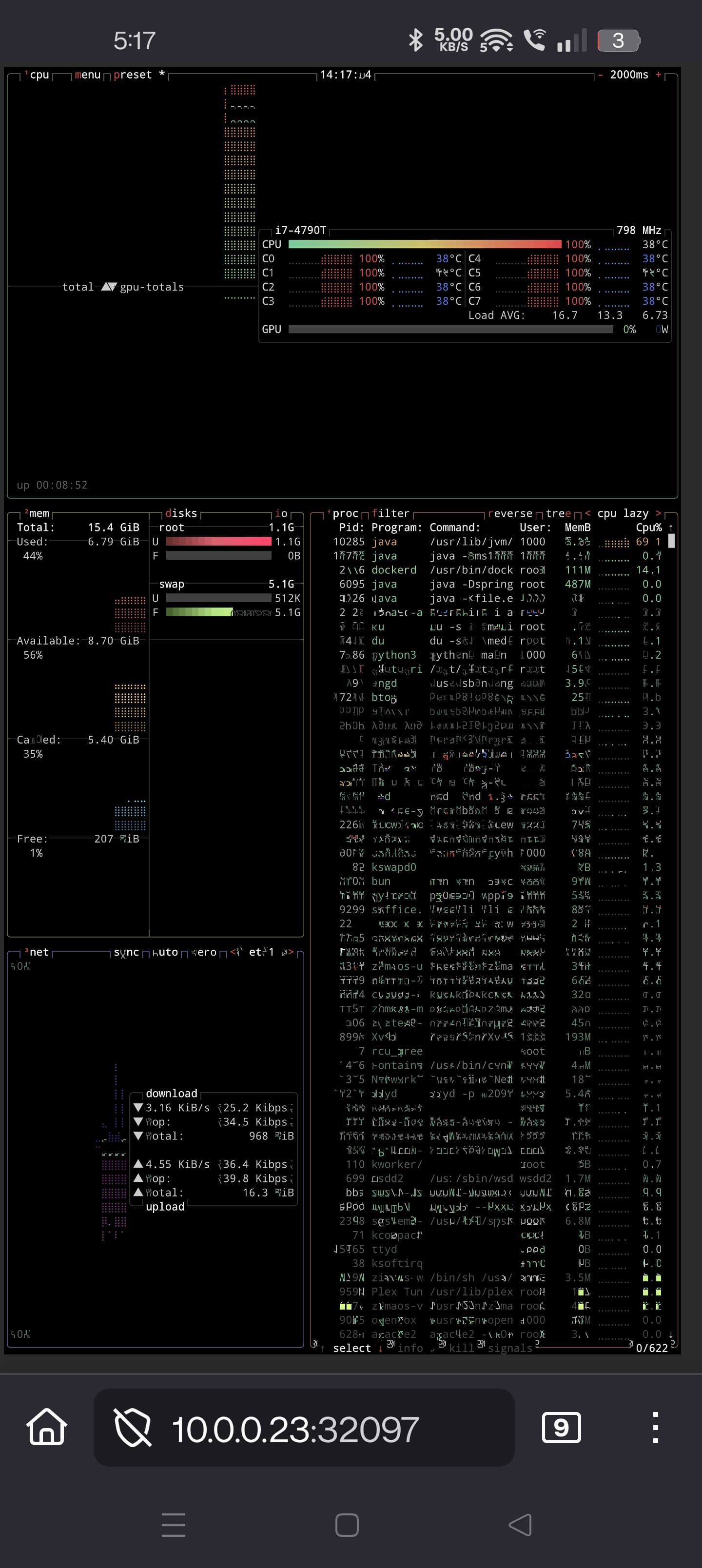Click the Load AVG label
The image size is (702, 1568).
click(496, 315)
